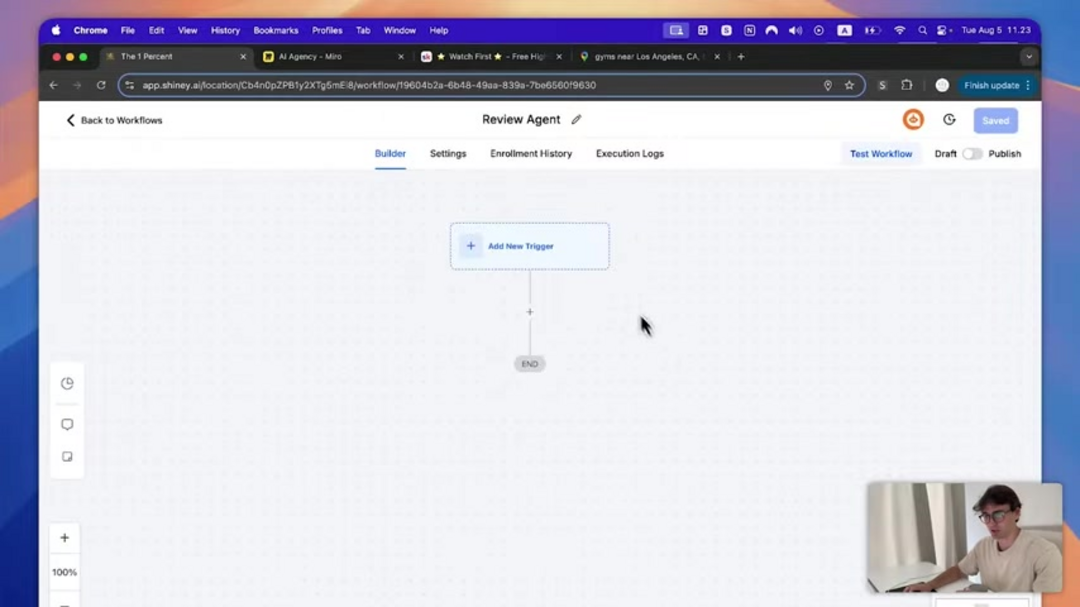This screenshot has height=607, width=1080.
Task: Go to the Execution Logs tab
Action: click(630, 154)
